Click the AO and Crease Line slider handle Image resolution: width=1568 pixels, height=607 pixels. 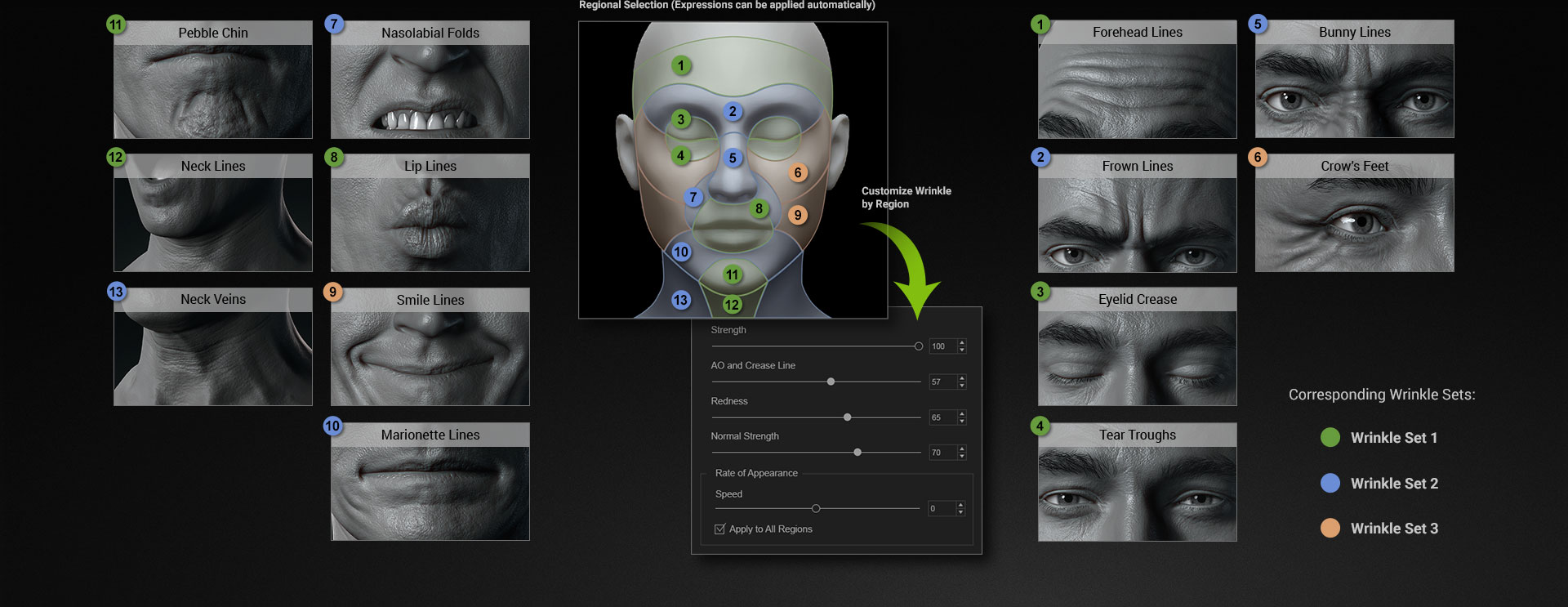831,382
